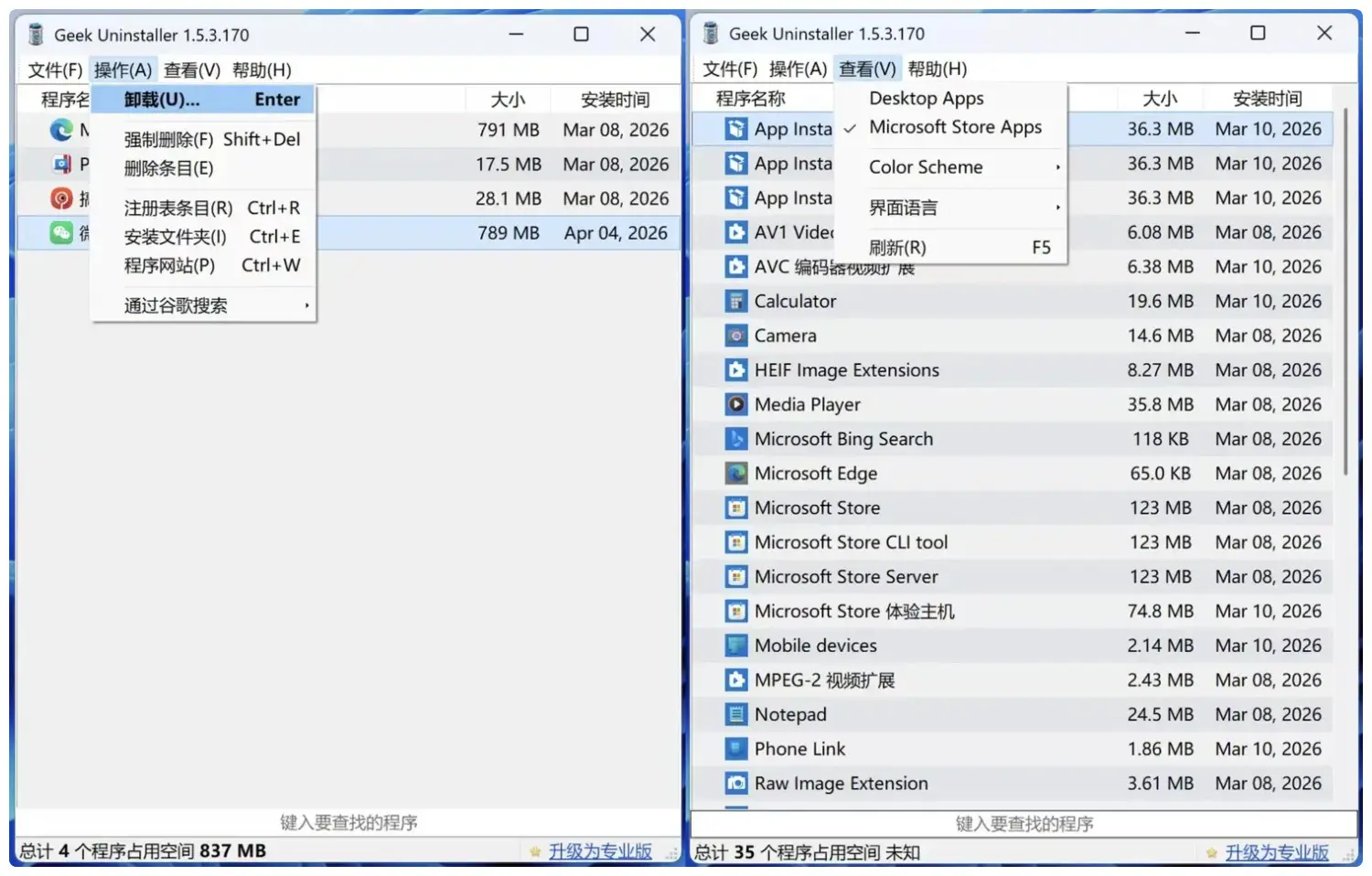The width and height of the screenshot is (1372, 876).
Task: Open the 文件(F) menu in the left window
Action: coord(55,70)
